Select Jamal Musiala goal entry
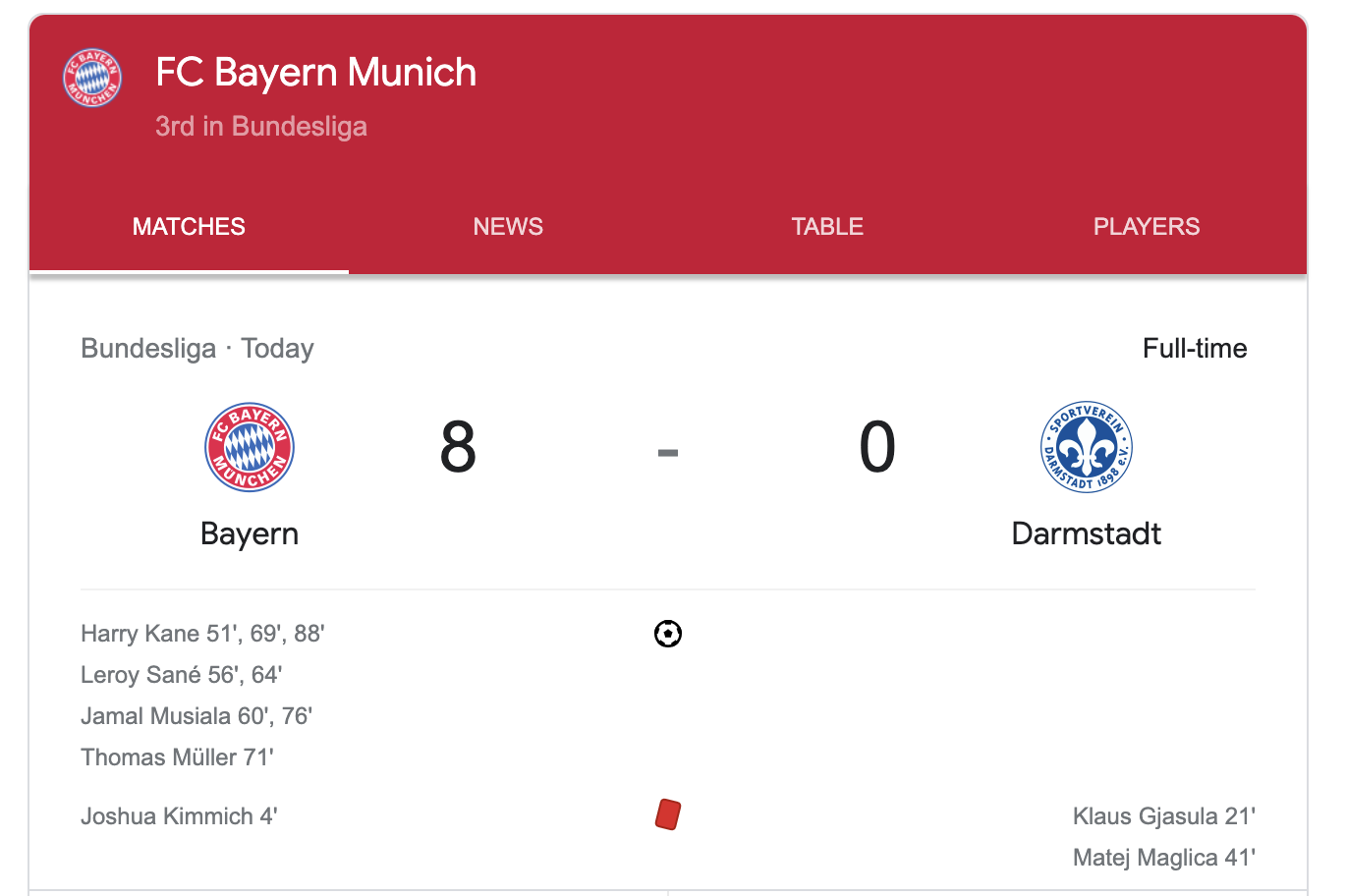This screenshot has height=896, width=1346. click(x=196, y=716)
